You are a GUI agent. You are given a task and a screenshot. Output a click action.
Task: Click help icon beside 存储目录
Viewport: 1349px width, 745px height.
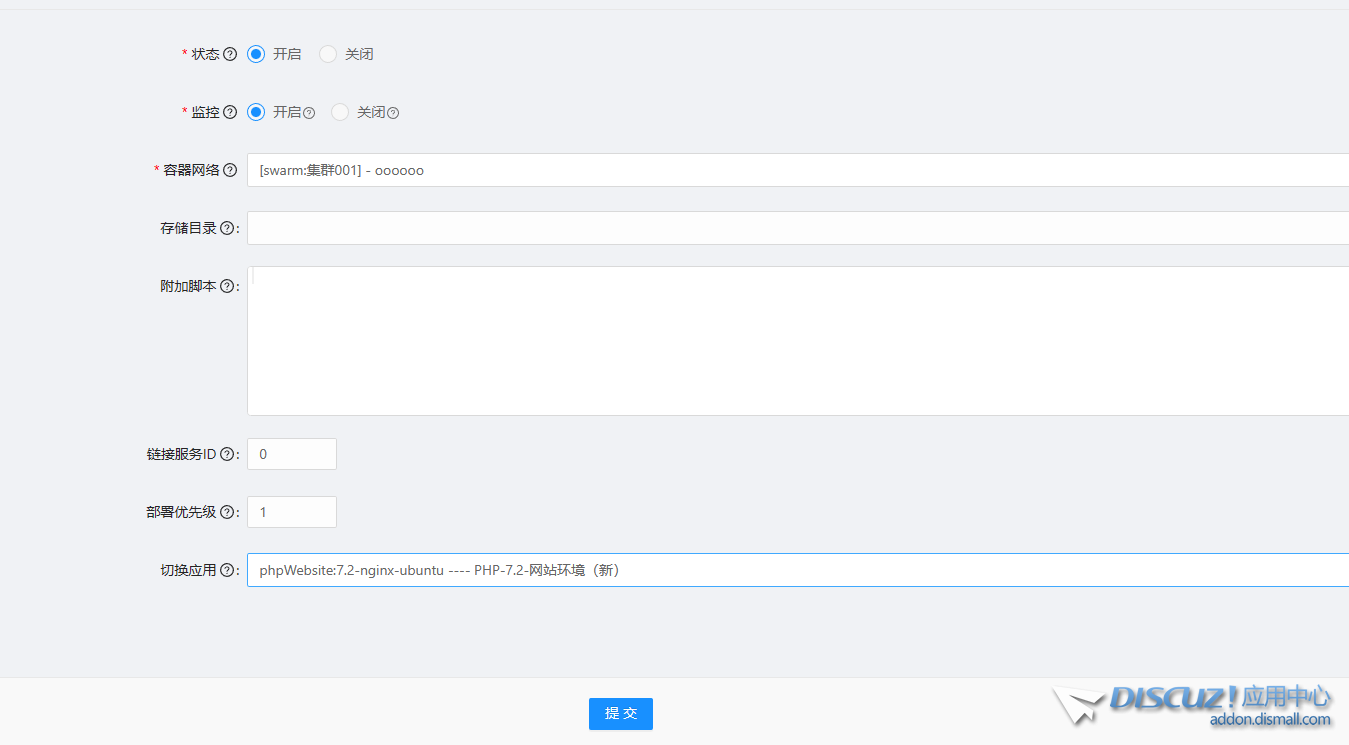227,228
